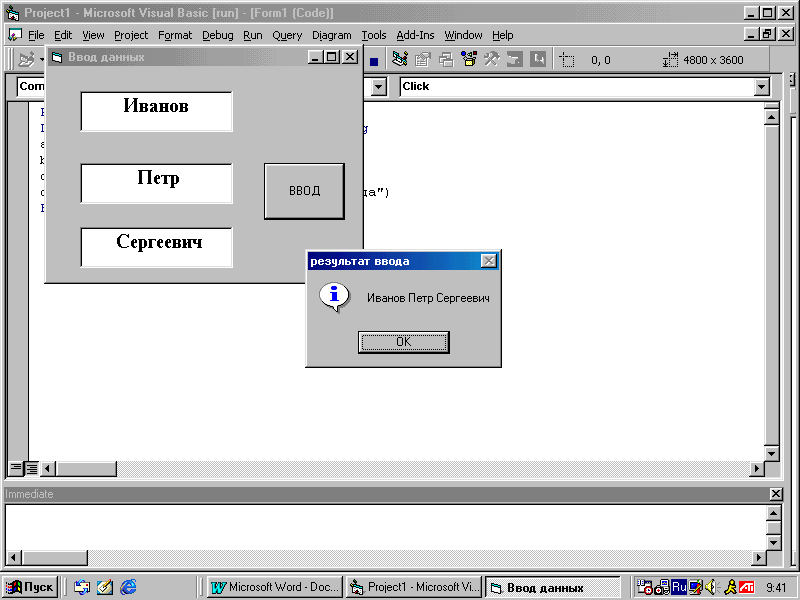This screenshot has width=800, height=600.
Task: Click the Пуск start button
Action: pyautogui.click(x=30, y=587)
